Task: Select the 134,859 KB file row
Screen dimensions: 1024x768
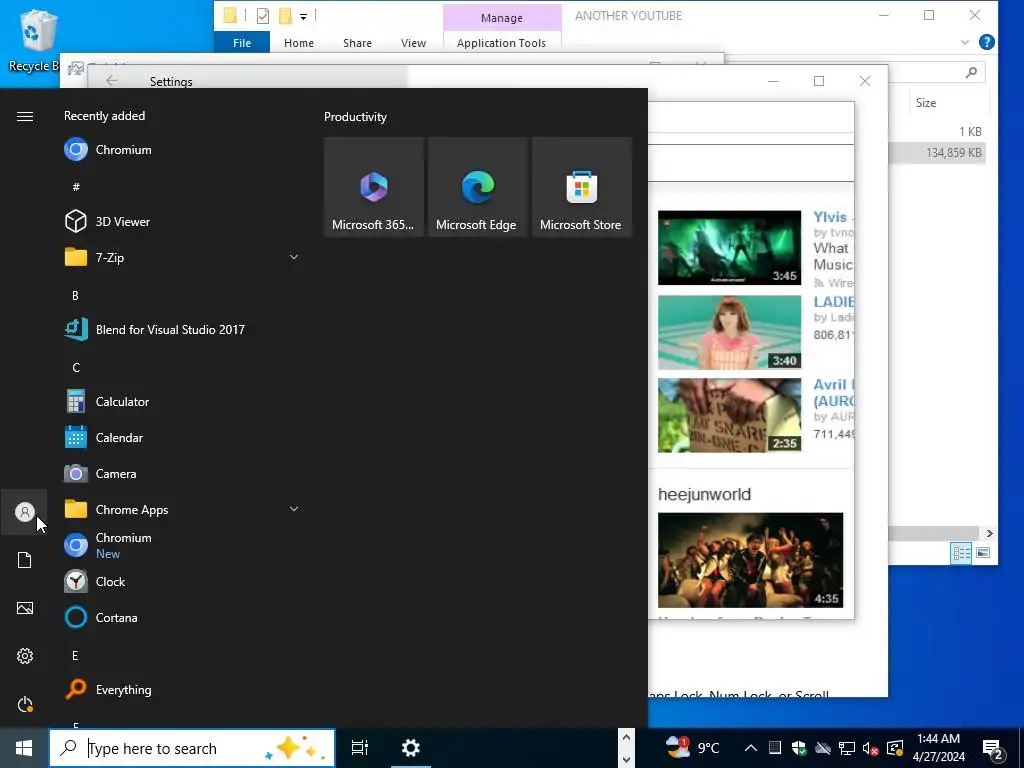Action: point(938,153)
